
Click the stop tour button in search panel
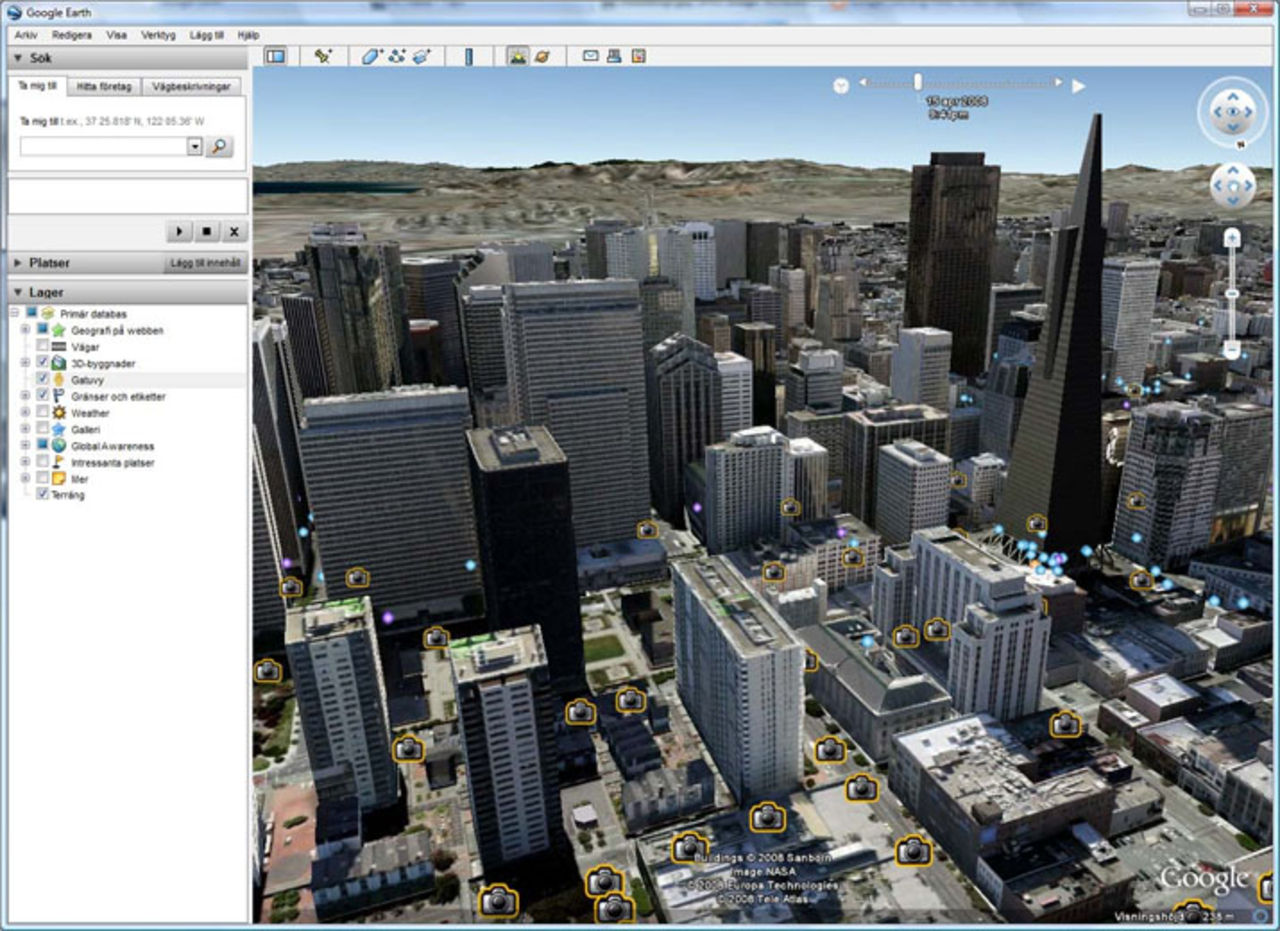[x=206, y=231]
